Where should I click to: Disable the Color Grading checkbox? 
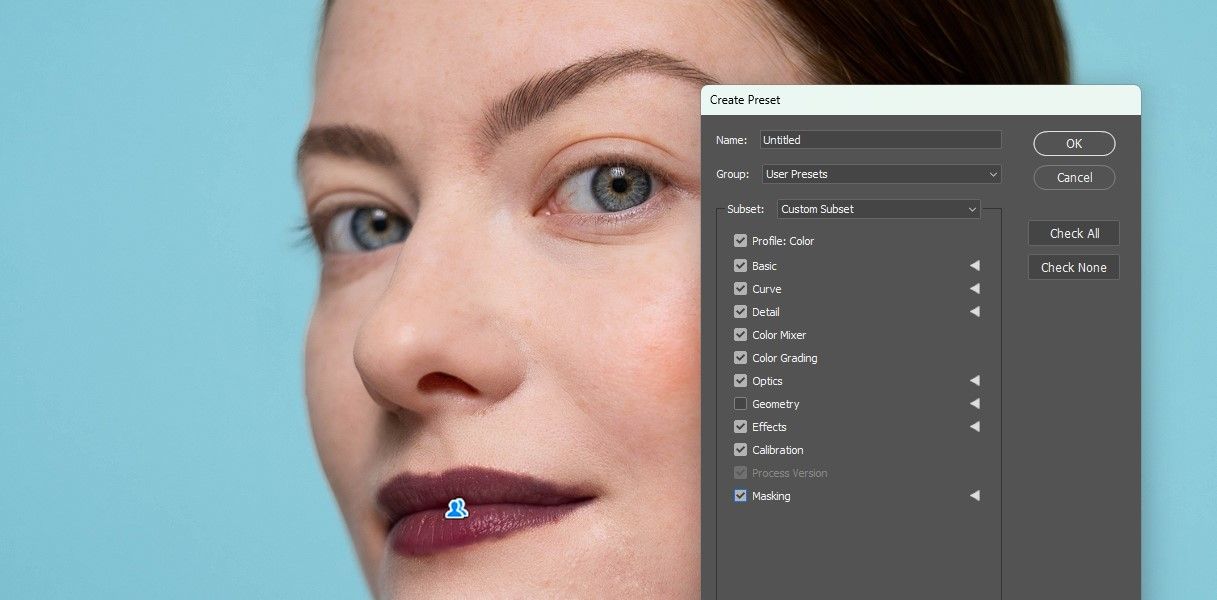coord(740,358)
